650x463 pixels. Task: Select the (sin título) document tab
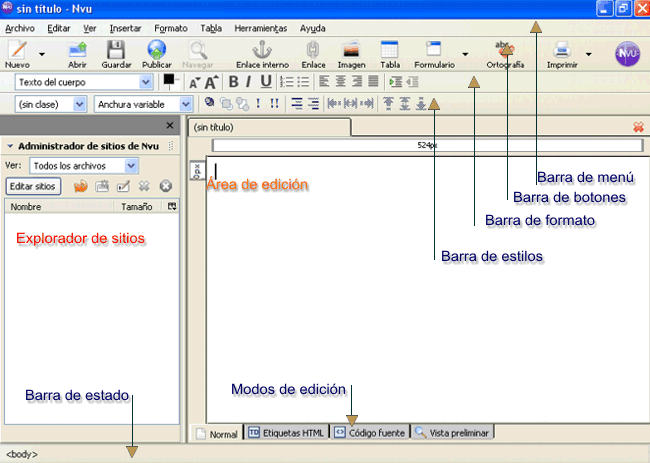269,127
